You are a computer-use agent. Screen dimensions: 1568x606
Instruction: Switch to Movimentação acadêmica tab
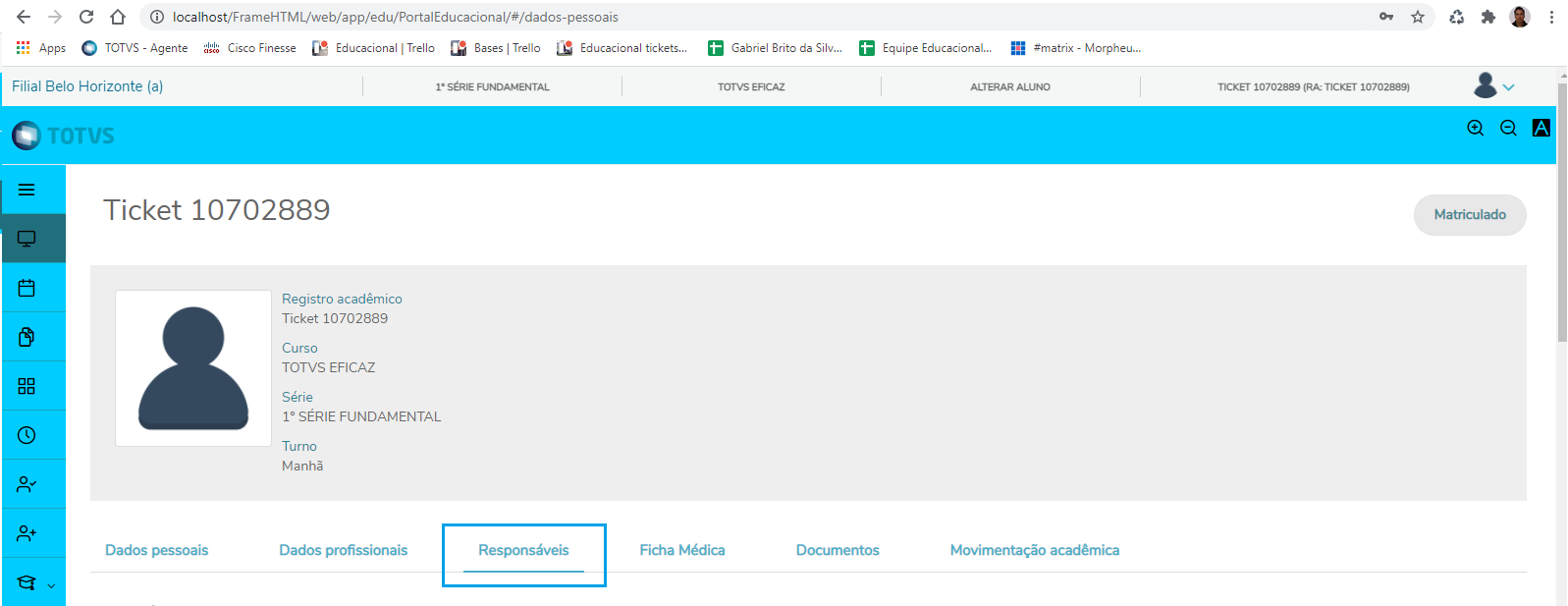point(1035,550)
